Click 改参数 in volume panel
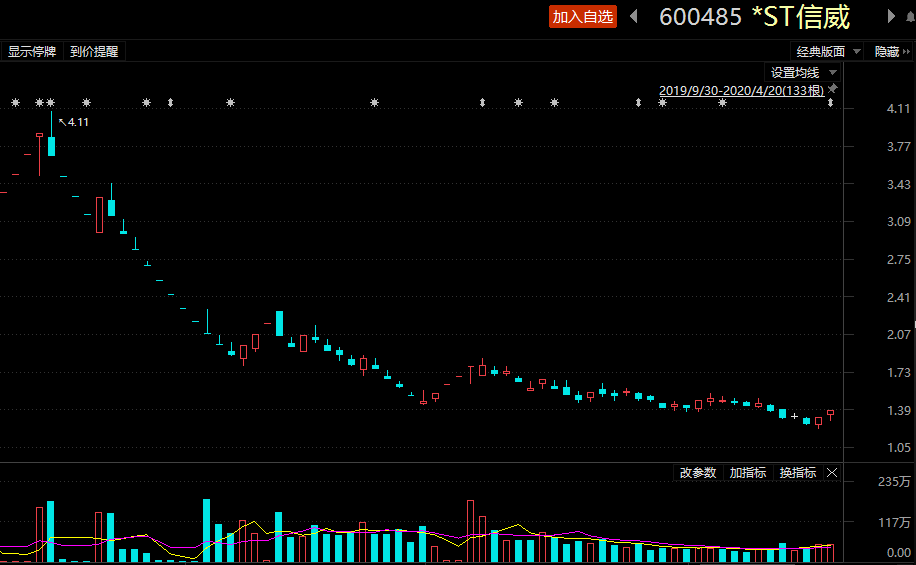 [x=698, y=473]
